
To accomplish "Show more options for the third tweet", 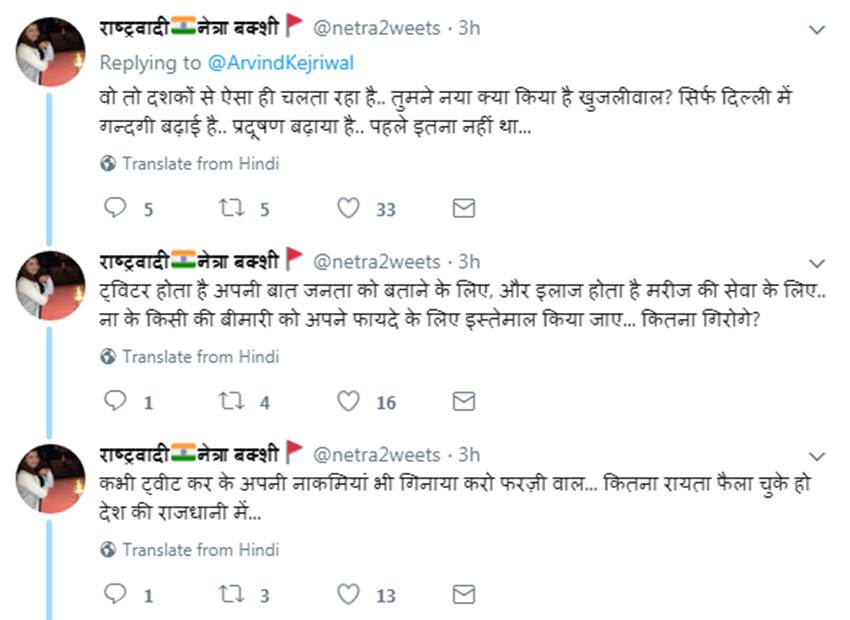I will [817, 456].
